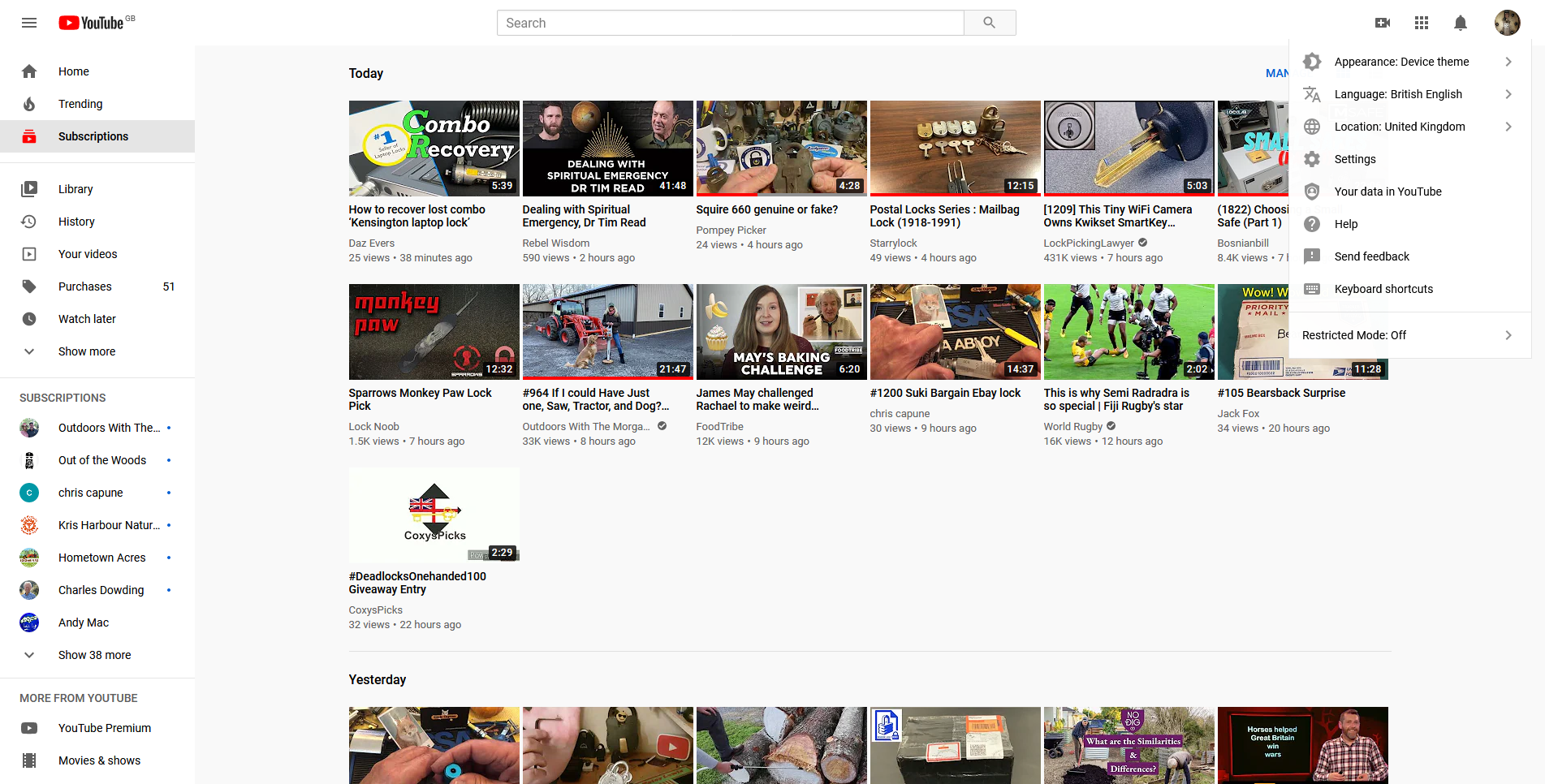Open Fiji Rugby video thumbnail

click(1129, 332)
